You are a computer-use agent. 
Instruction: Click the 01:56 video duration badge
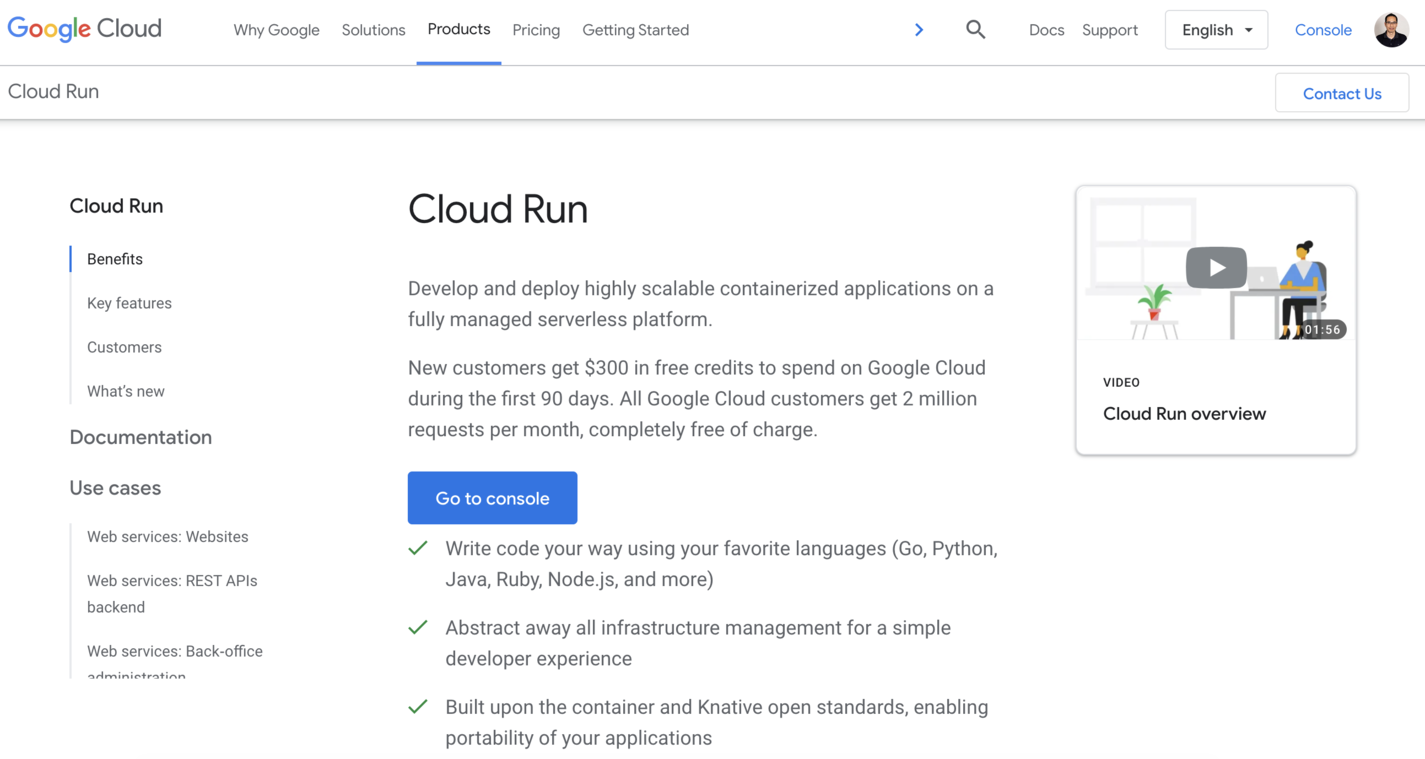tap(1320, 328)
